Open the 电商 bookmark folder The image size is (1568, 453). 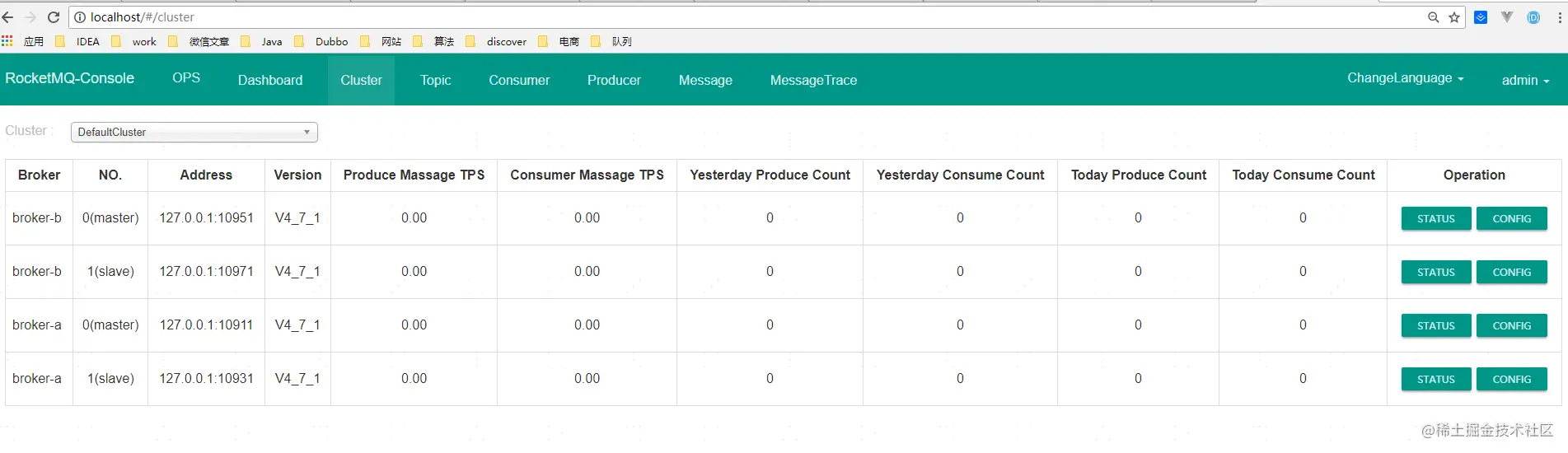click(x=559, y=41)
